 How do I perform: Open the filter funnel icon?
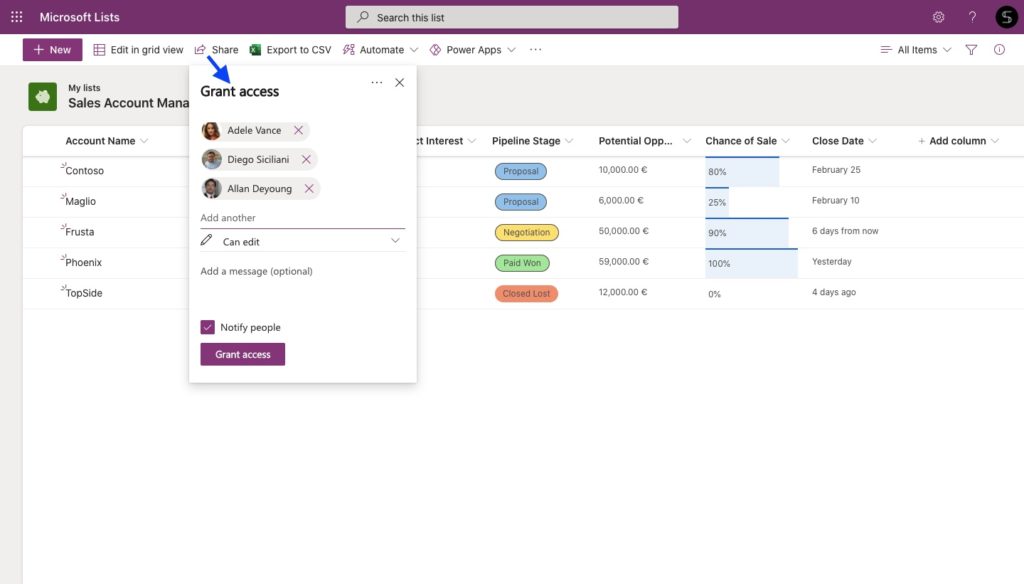click(x=971, y=50)
